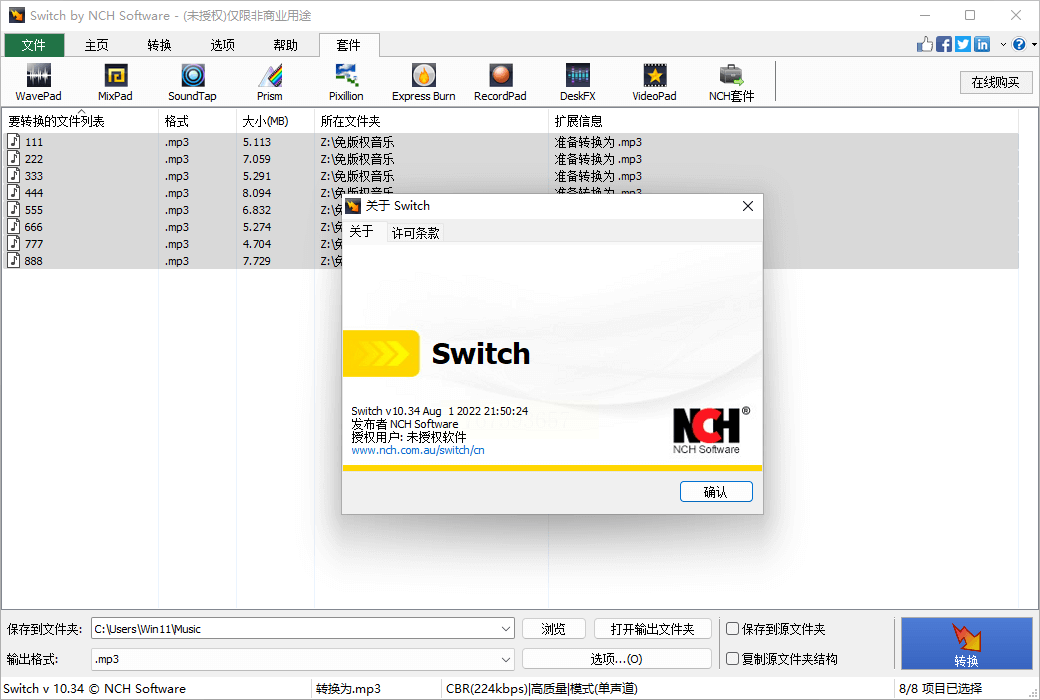Switch to the 主页 tab
The height and width of the screenshot is (700, 1040).
[x=96, y=44]
